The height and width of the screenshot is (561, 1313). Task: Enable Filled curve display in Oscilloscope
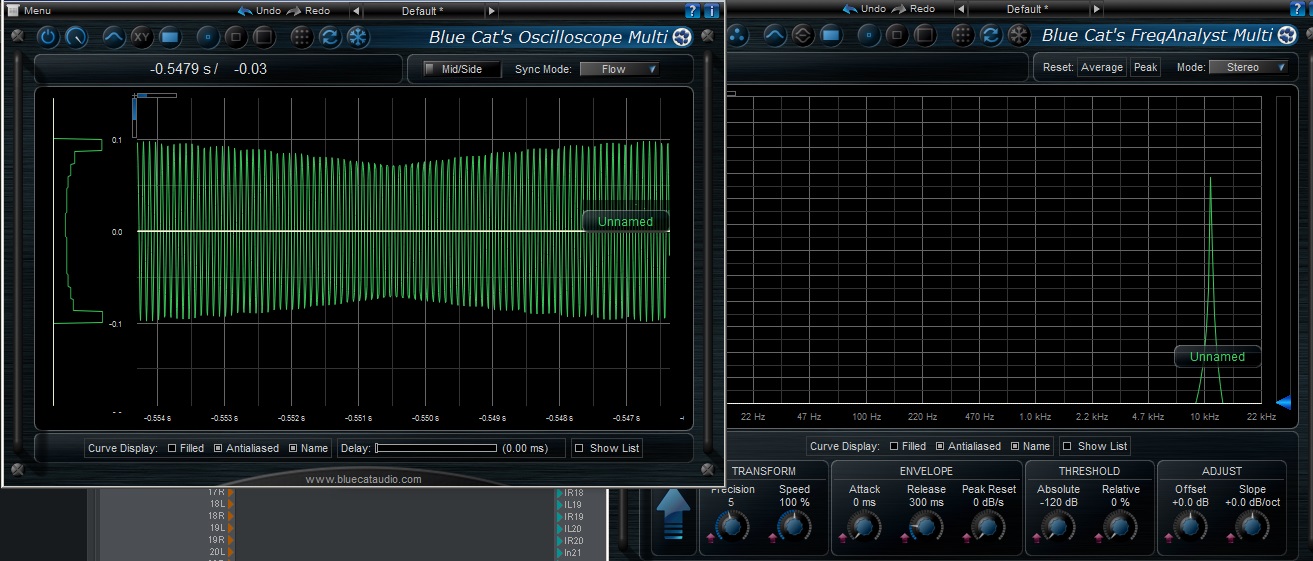click(x=172, y=448)
